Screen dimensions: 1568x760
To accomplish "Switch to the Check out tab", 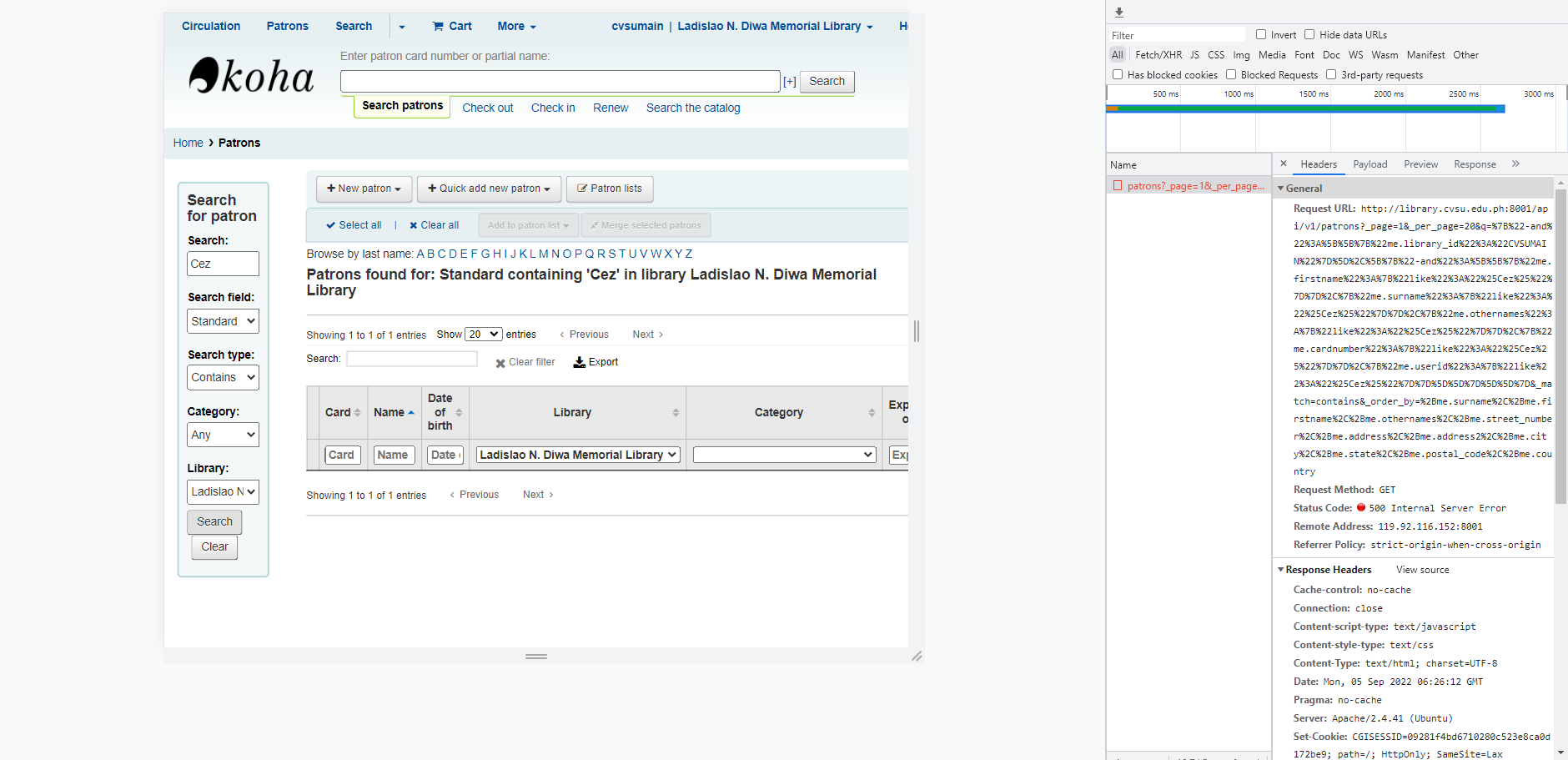I will (x=487, y=108).
